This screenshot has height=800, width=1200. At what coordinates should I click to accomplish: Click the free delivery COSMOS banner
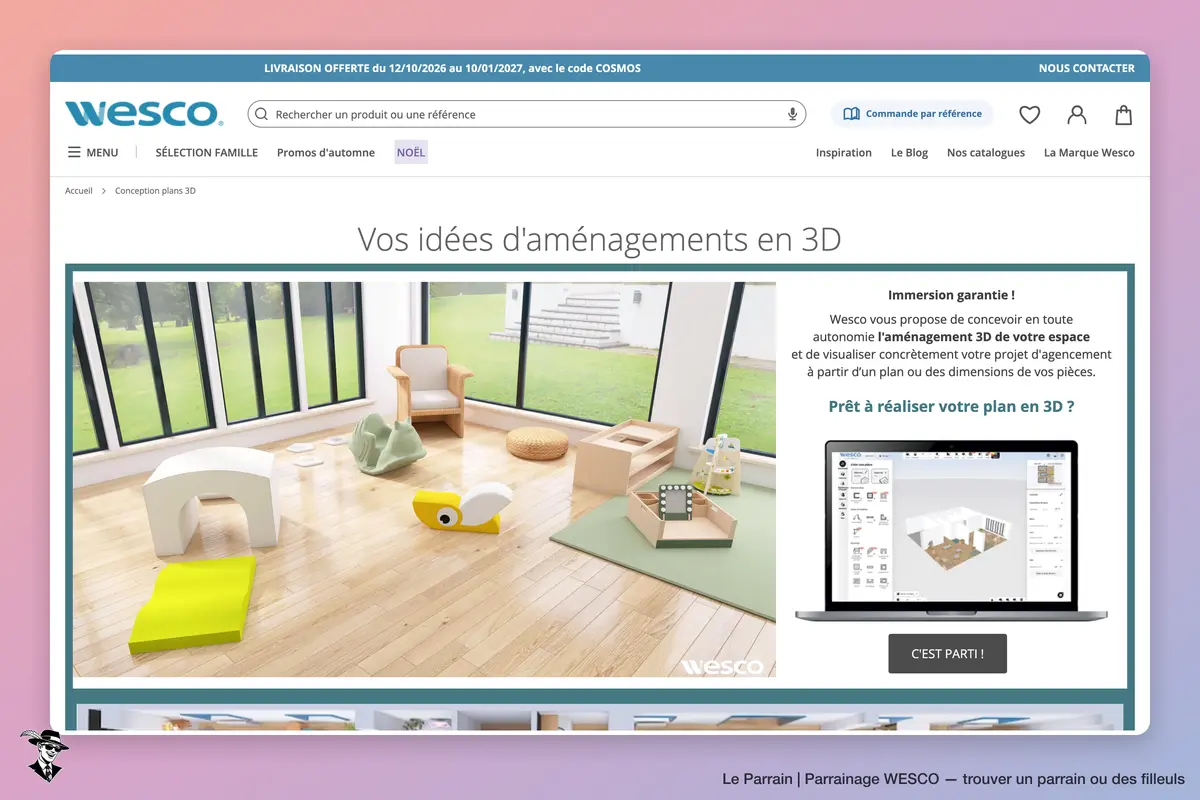[453, 69]
